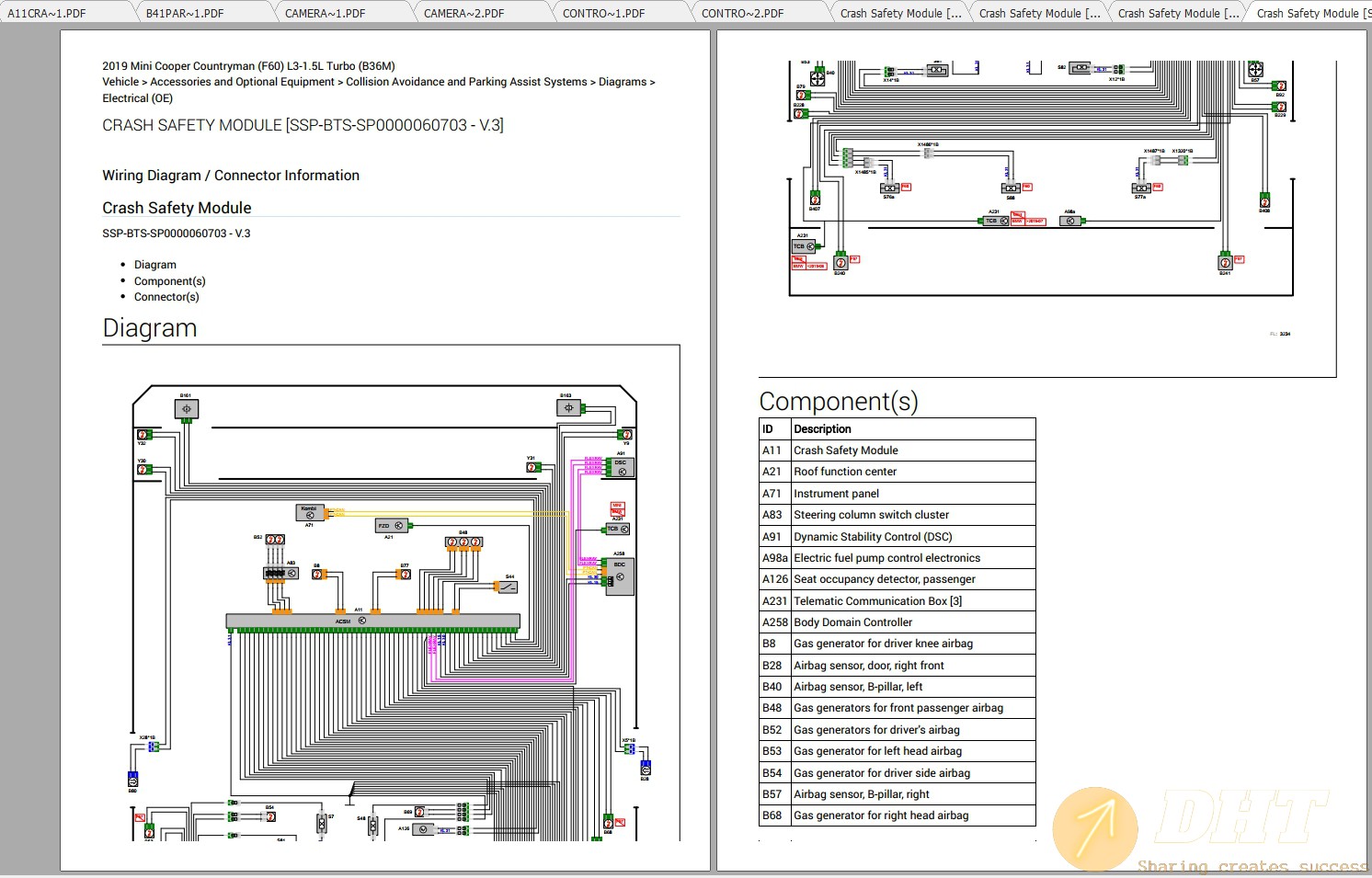Click the FZD A21 component in the diagram
1372x878 pixels.
tap(391, 526)
